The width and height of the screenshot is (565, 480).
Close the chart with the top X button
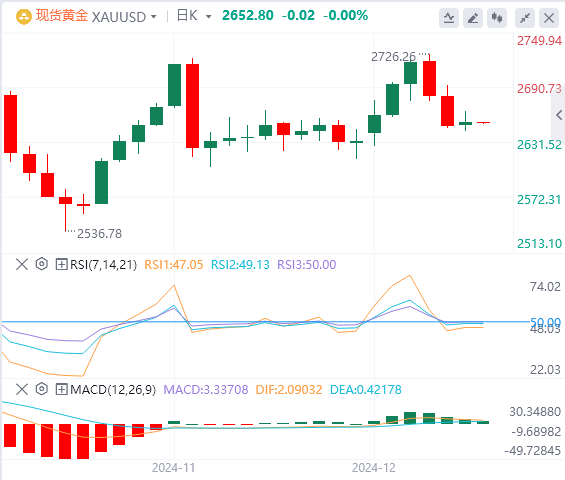pyautogui.click(x=549, y=18)
